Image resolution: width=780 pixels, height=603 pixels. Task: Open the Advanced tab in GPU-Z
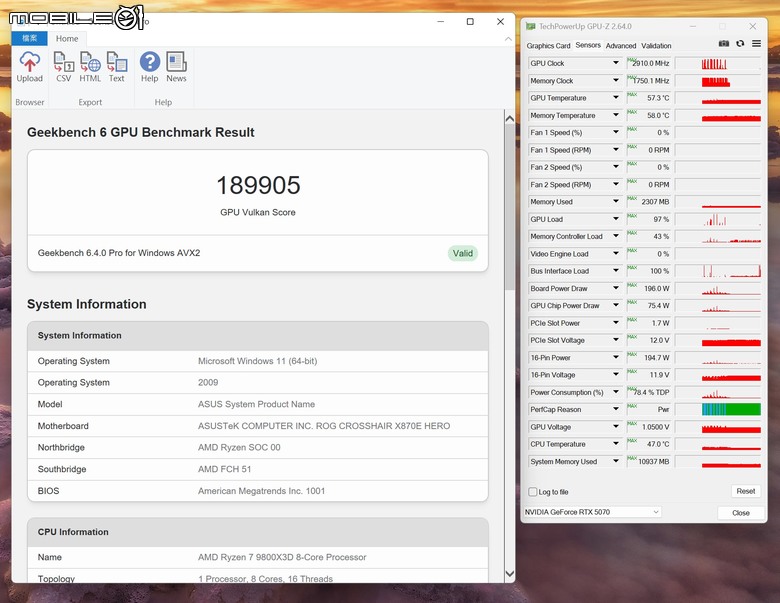point(621,46)
